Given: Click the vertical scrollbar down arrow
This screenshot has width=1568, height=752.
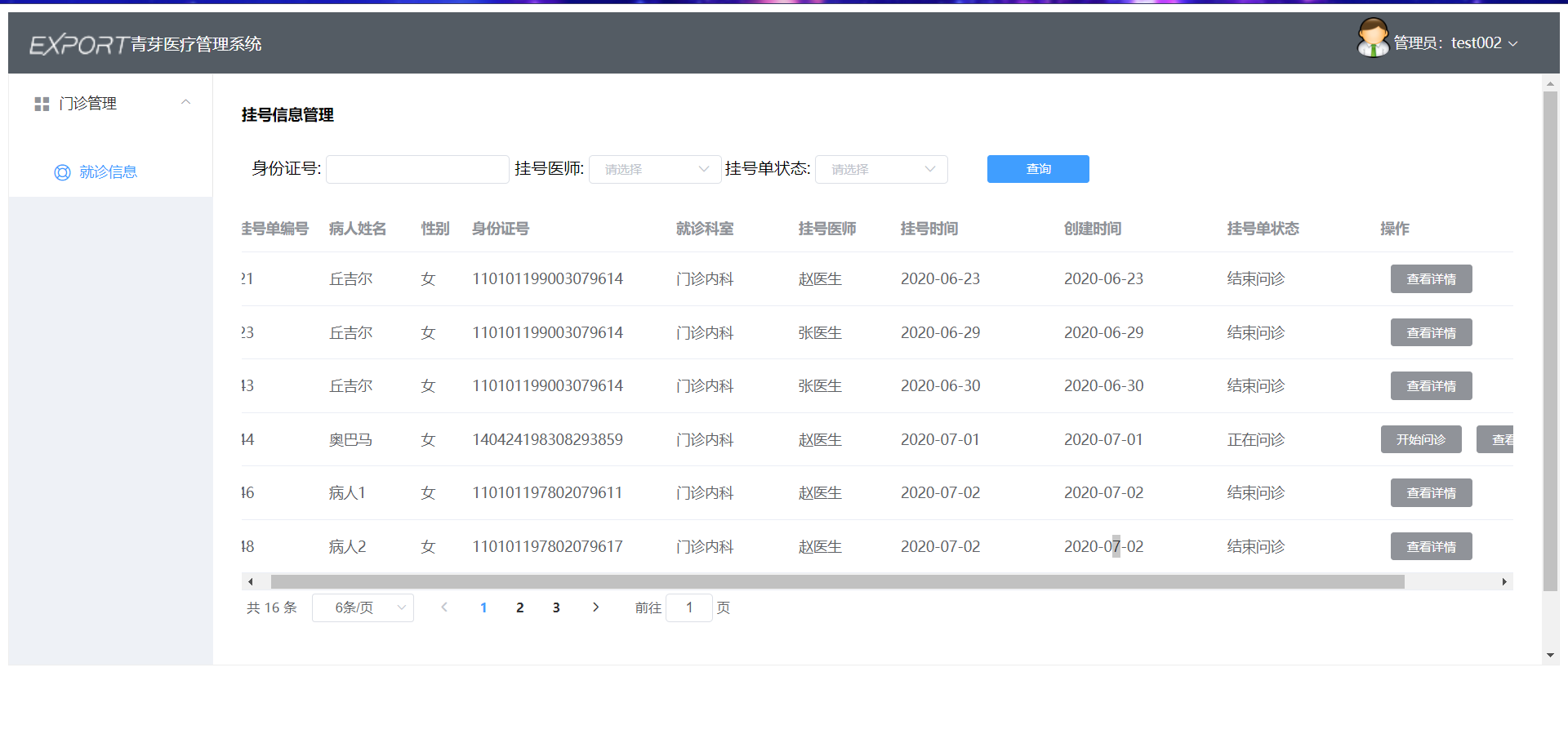Looking at the screenshot, I should 1550,656.
